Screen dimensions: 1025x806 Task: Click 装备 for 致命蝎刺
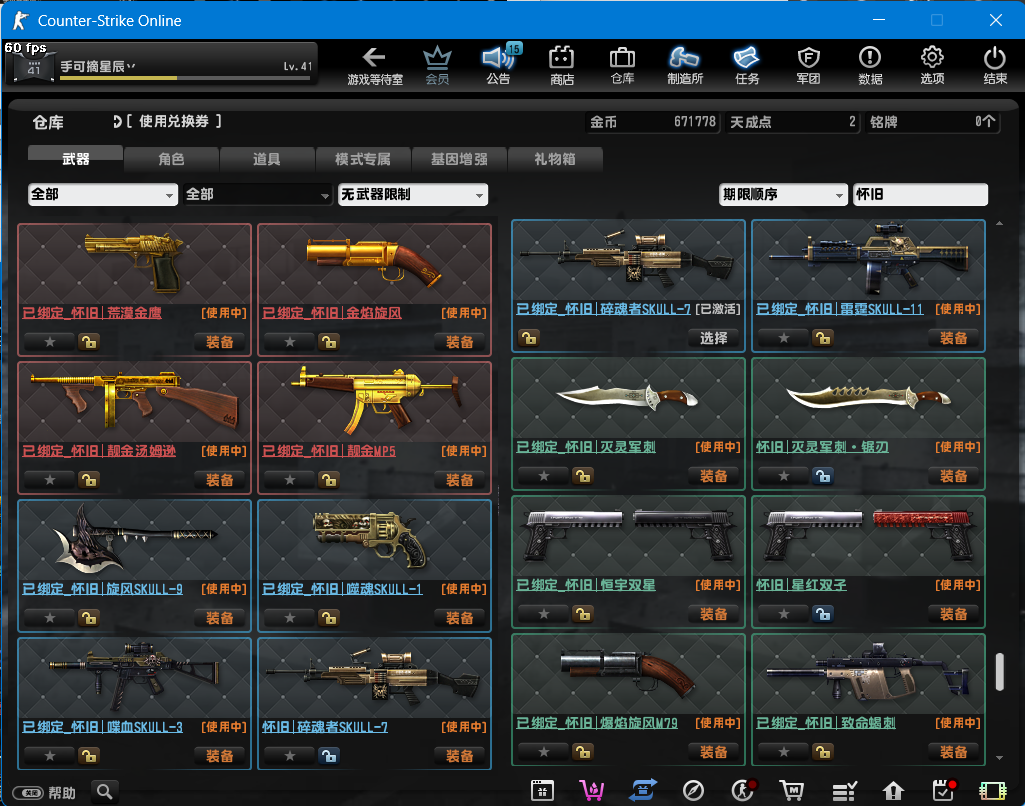click(x=953, y=752)
